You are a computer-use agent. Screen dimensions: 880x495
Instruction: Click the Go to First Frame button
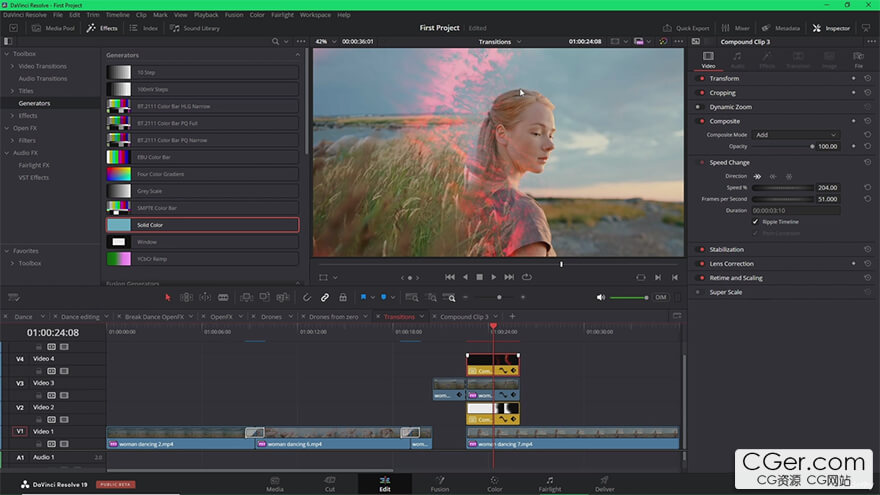point(450,277)
